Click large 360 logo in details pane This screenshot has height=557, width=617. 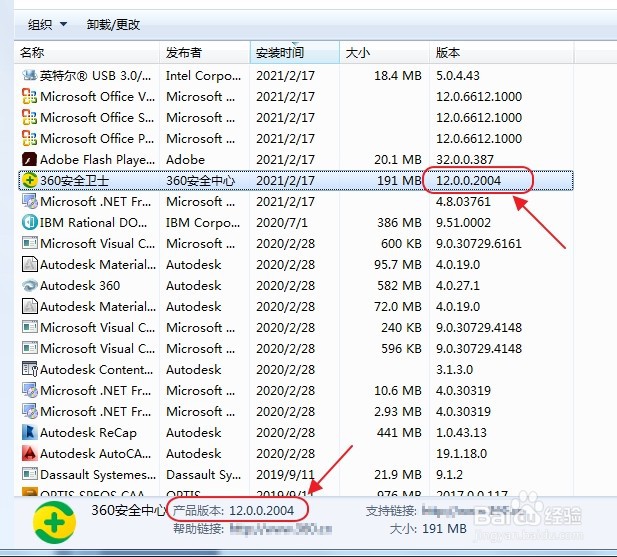[54, 523]
